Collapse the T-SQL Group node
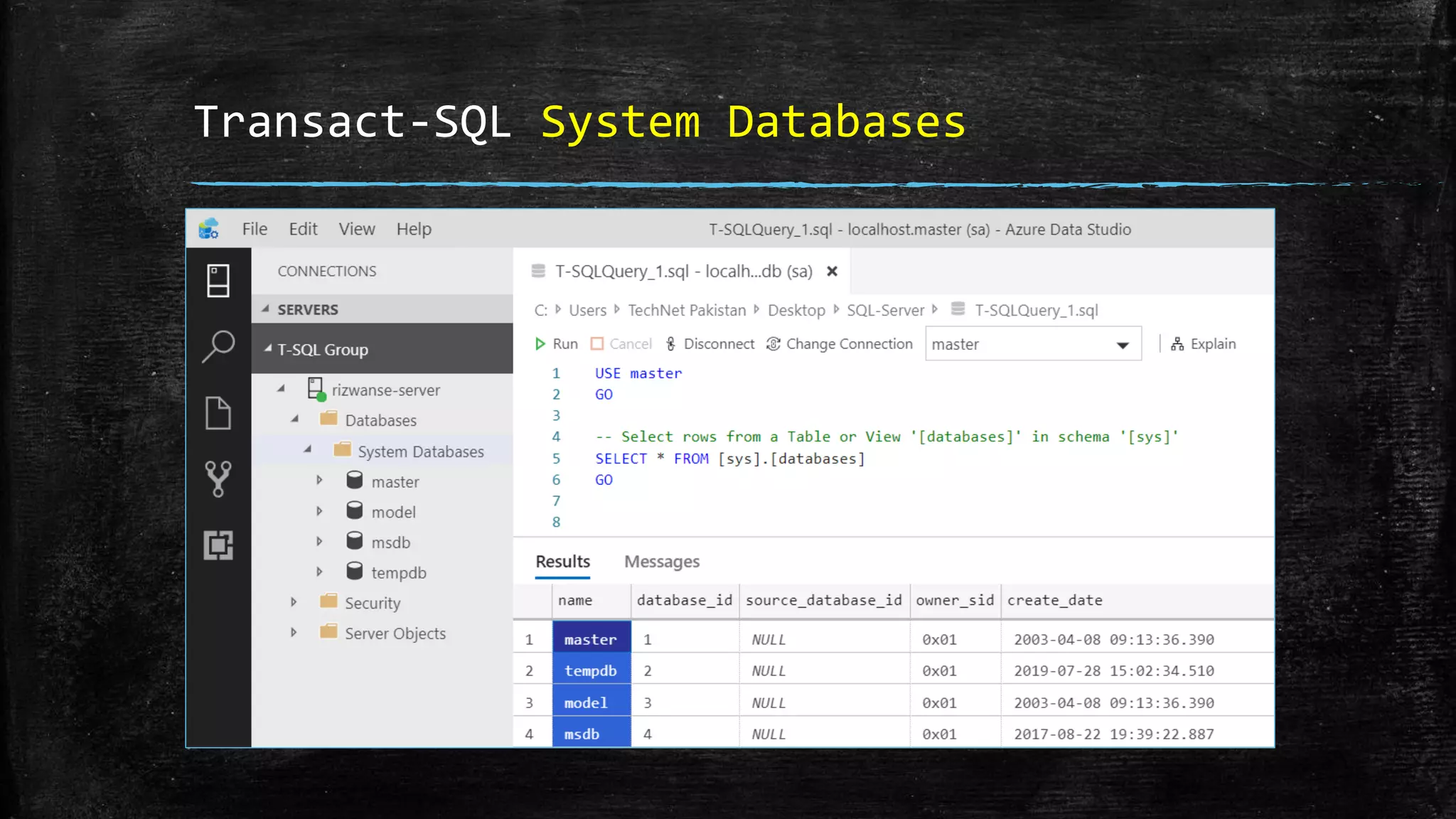 click(268, 349)
